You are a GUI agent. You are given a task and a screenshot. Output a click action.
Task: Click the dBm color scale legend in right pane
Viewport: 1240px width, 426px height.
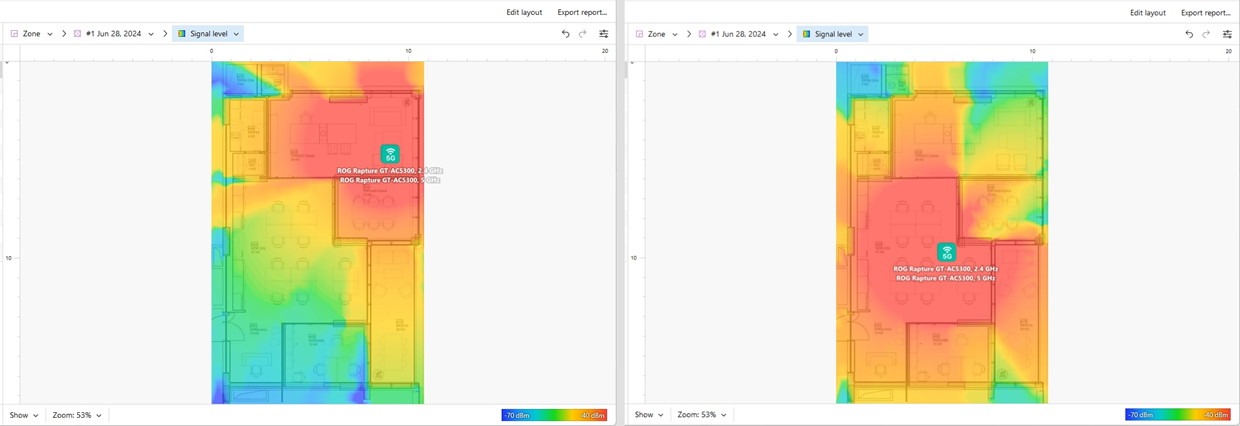coord(1177,415)
